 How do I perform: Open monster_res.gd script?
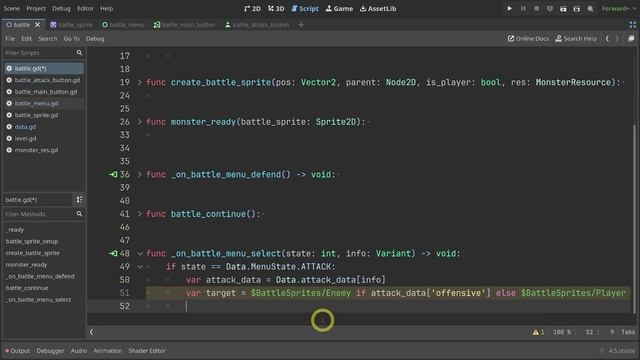(44, 150)
